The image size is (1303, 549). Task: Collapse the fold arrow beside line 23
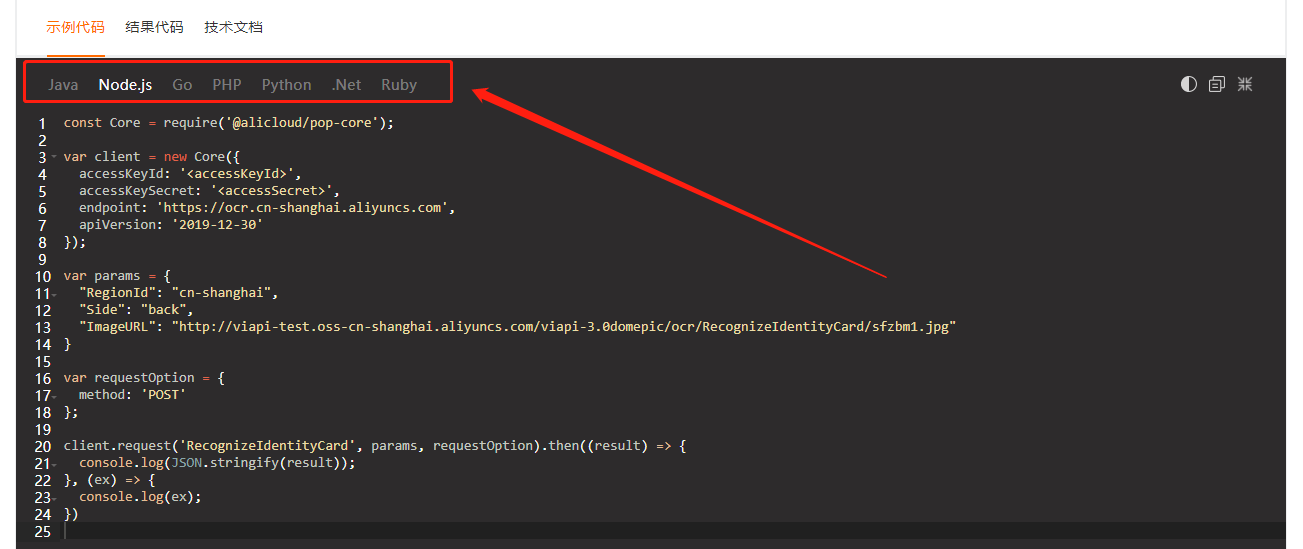pyautogui.click(x=54, y=498)
